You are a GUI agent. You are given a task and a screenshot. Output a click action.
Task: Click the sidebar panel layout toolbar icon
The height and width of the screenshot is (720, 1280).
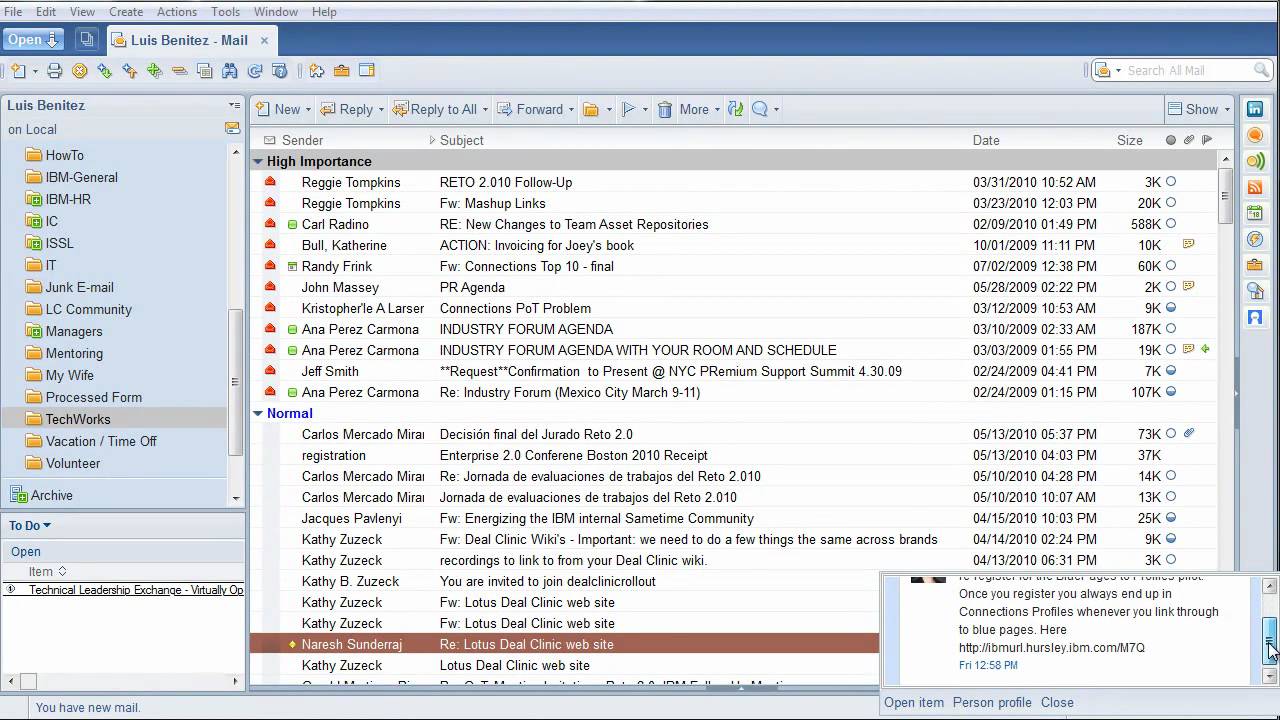coord(367,71)
